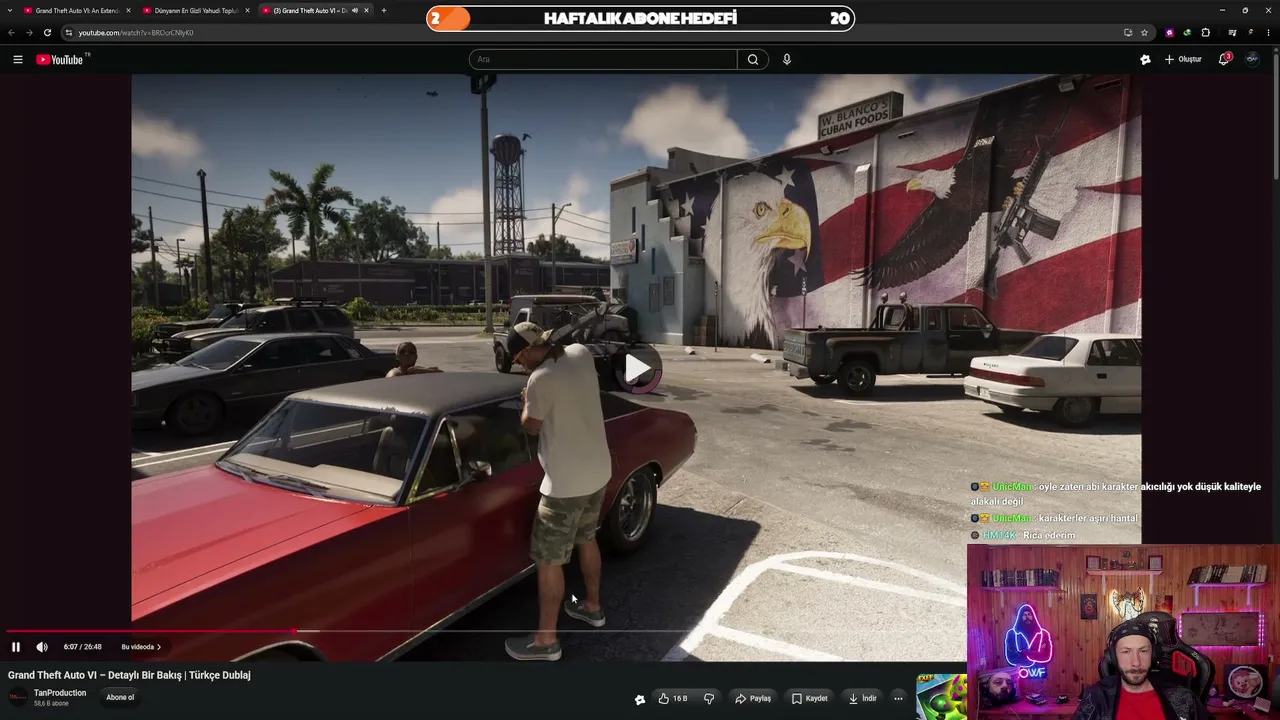Open the purple browser extension icon
This screenshot has width=1280, height=720.
pos(1169,33)
